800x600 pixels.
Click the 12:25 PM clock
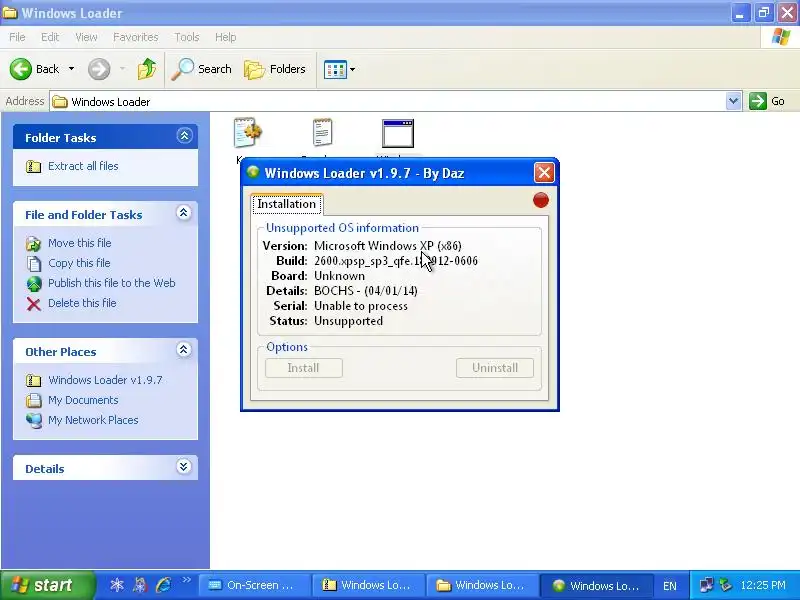coord(763,585)
